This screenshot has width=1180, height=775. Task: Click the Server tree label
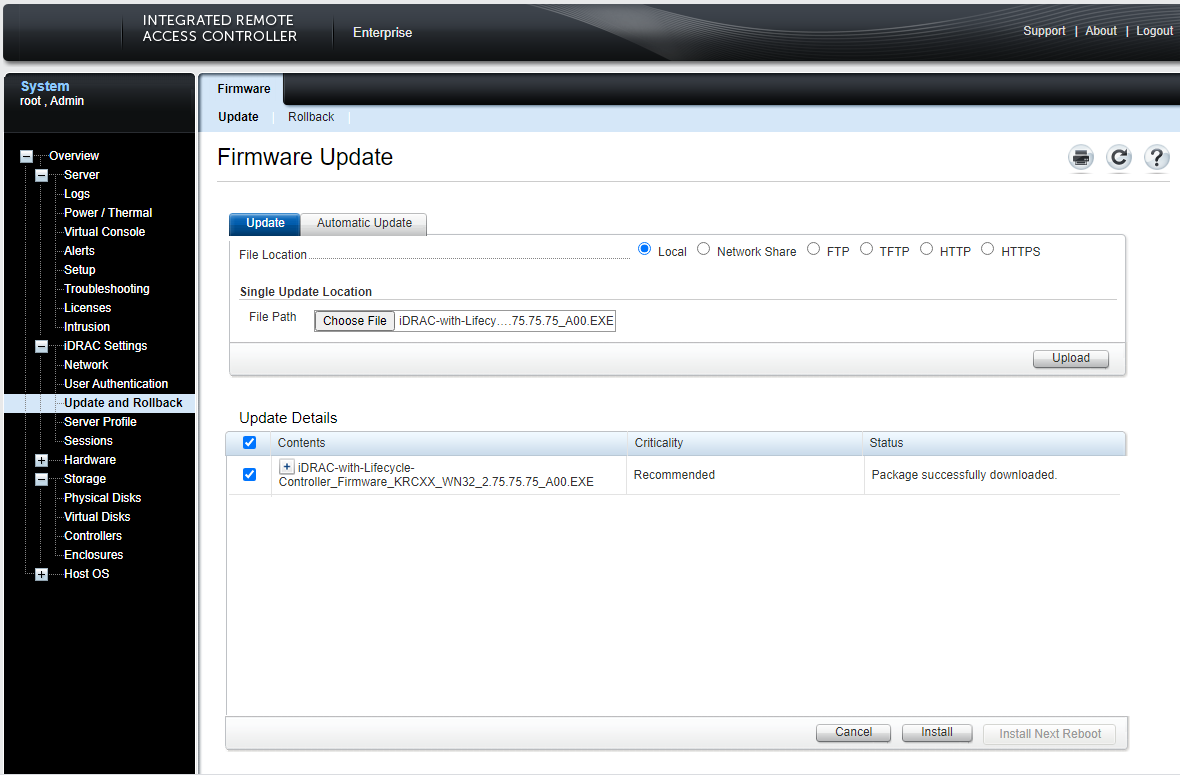(x=81, y=175)
